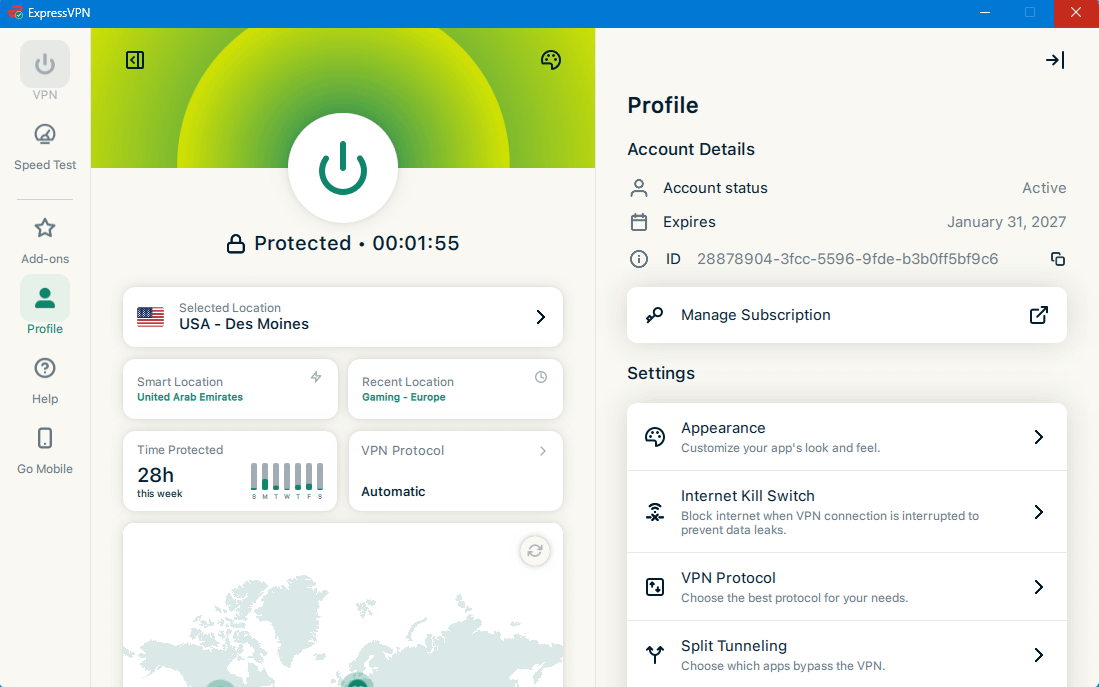1099x687 pixels.
Task: Open the Help section in the sidebar
Action: point(45,381)
